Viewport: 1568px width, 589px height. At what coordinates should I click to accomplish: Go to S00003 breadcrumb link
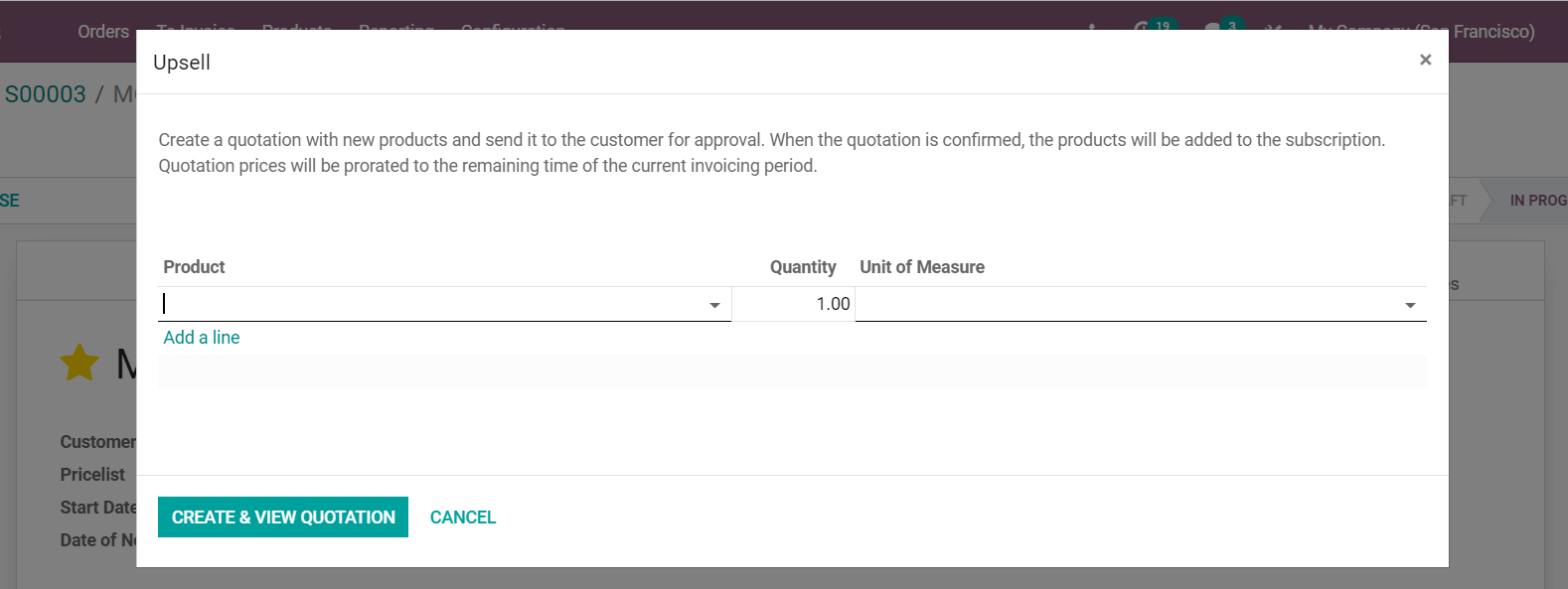(46, 94)
